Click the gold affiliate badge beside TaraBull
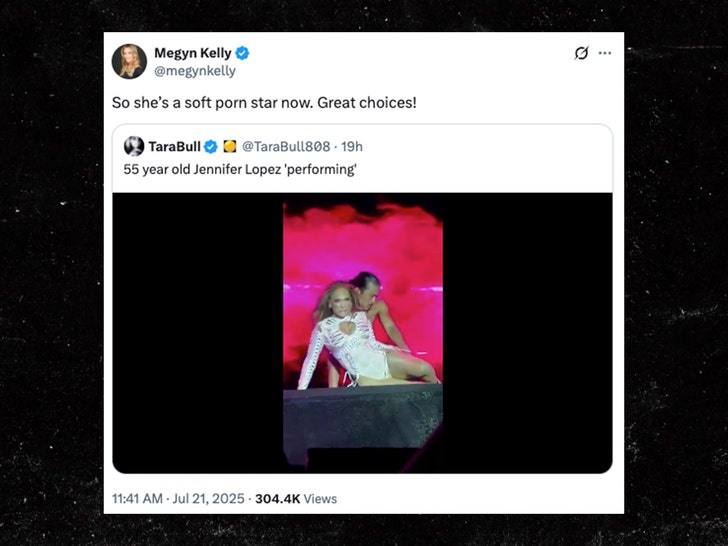The width and height of the screenshot is (728, 546). click(228, 147)
